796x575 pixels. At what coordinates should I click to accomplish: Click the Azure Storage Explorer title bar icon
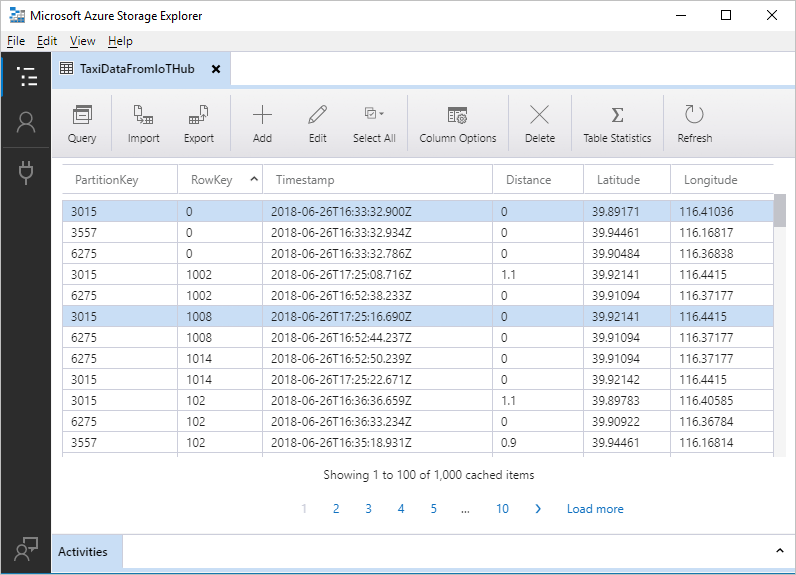coord(17,16)
